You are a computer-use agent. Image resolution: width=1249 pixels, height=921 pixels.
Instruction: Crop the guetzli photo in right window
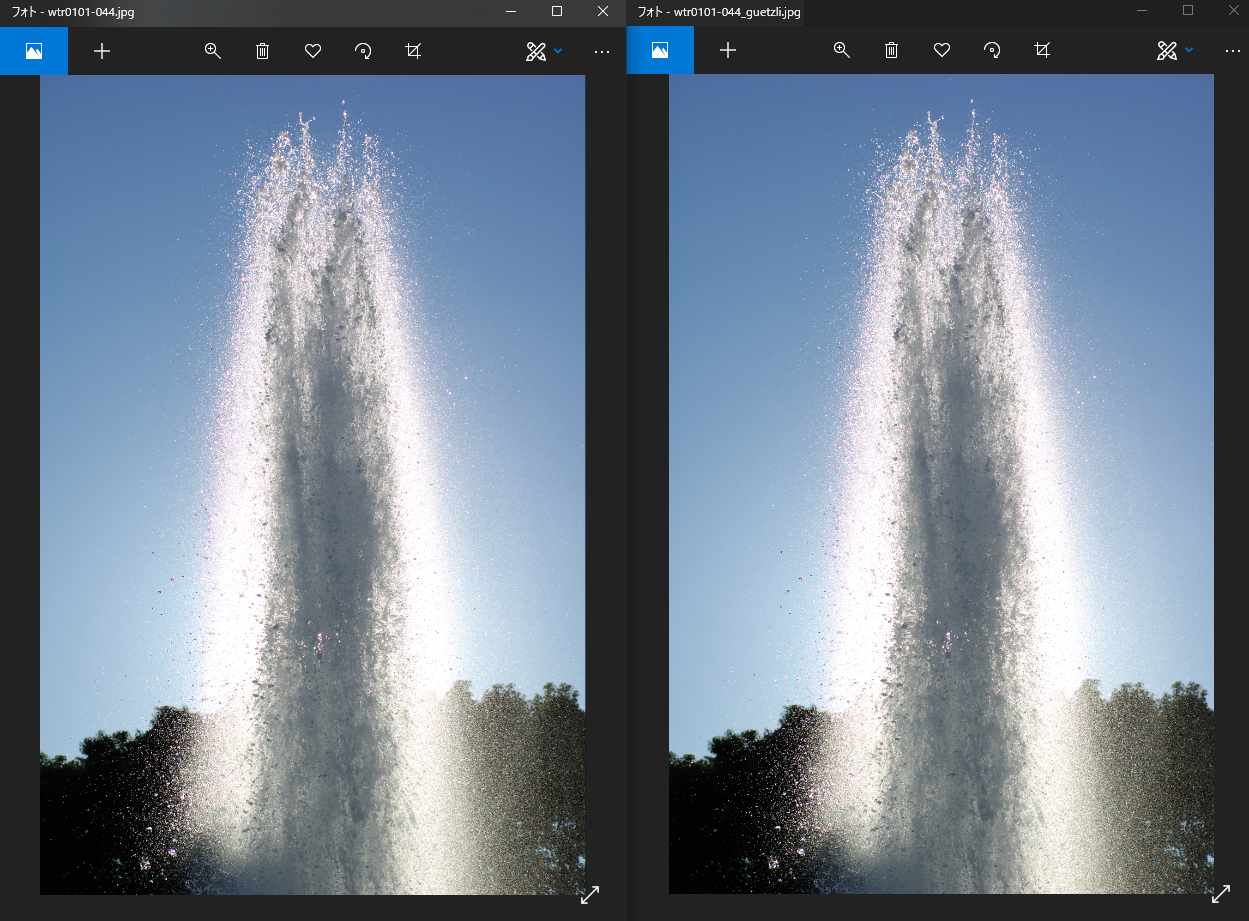(1042, 50)
